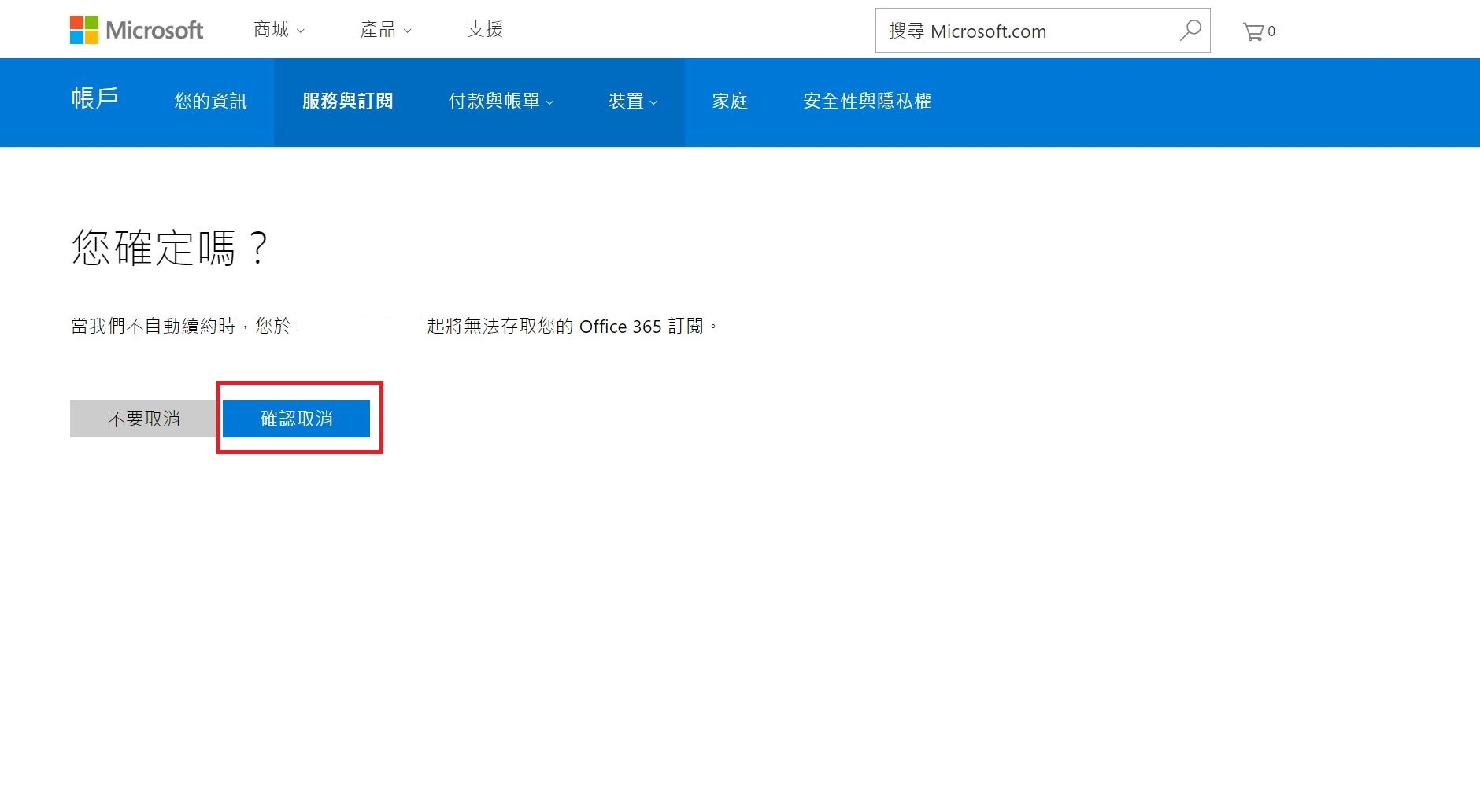Expand the 商城 dropdown menu

[279, 30]
